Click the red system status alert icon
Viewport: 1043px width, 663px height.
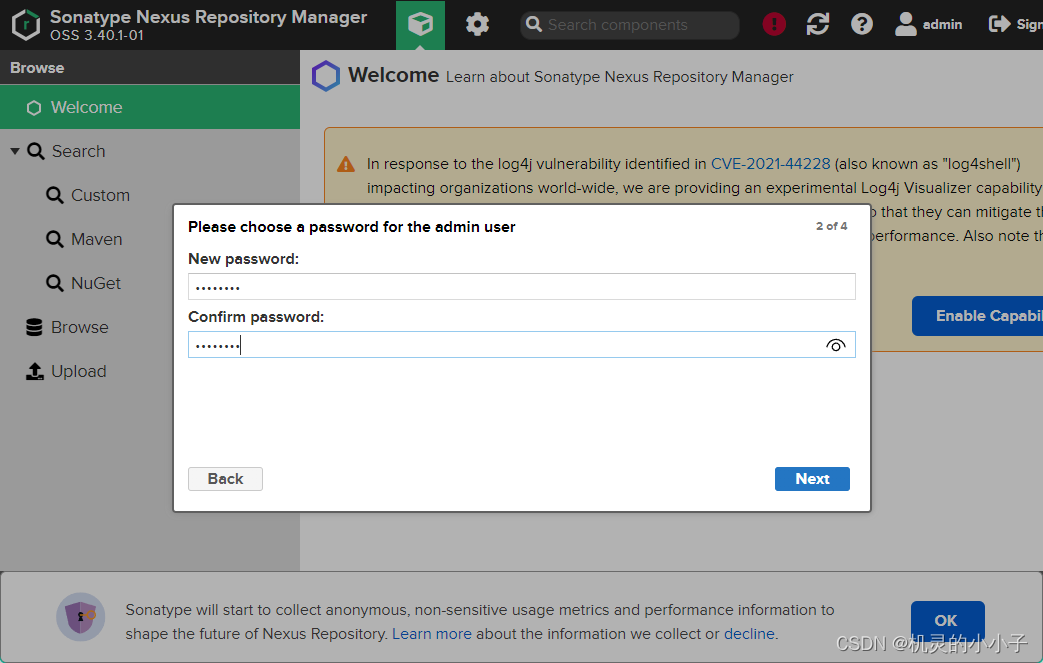[774, 25]
